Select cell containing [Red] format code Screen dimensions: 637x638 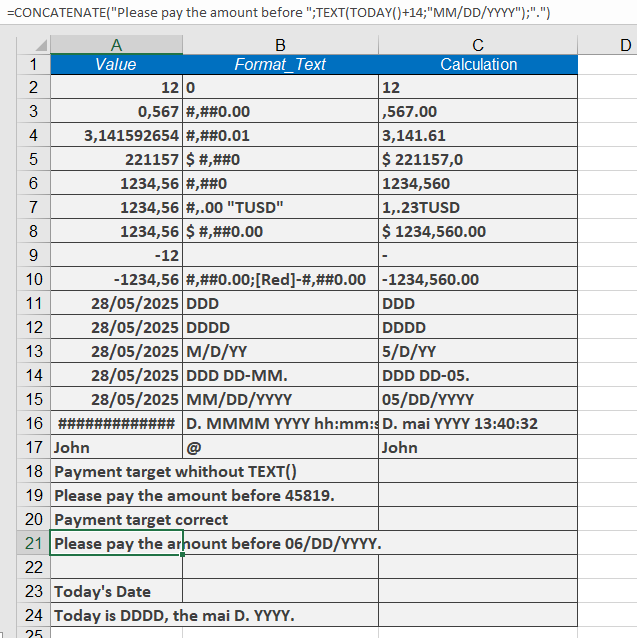pyautogui.click(x=280, y=279)
